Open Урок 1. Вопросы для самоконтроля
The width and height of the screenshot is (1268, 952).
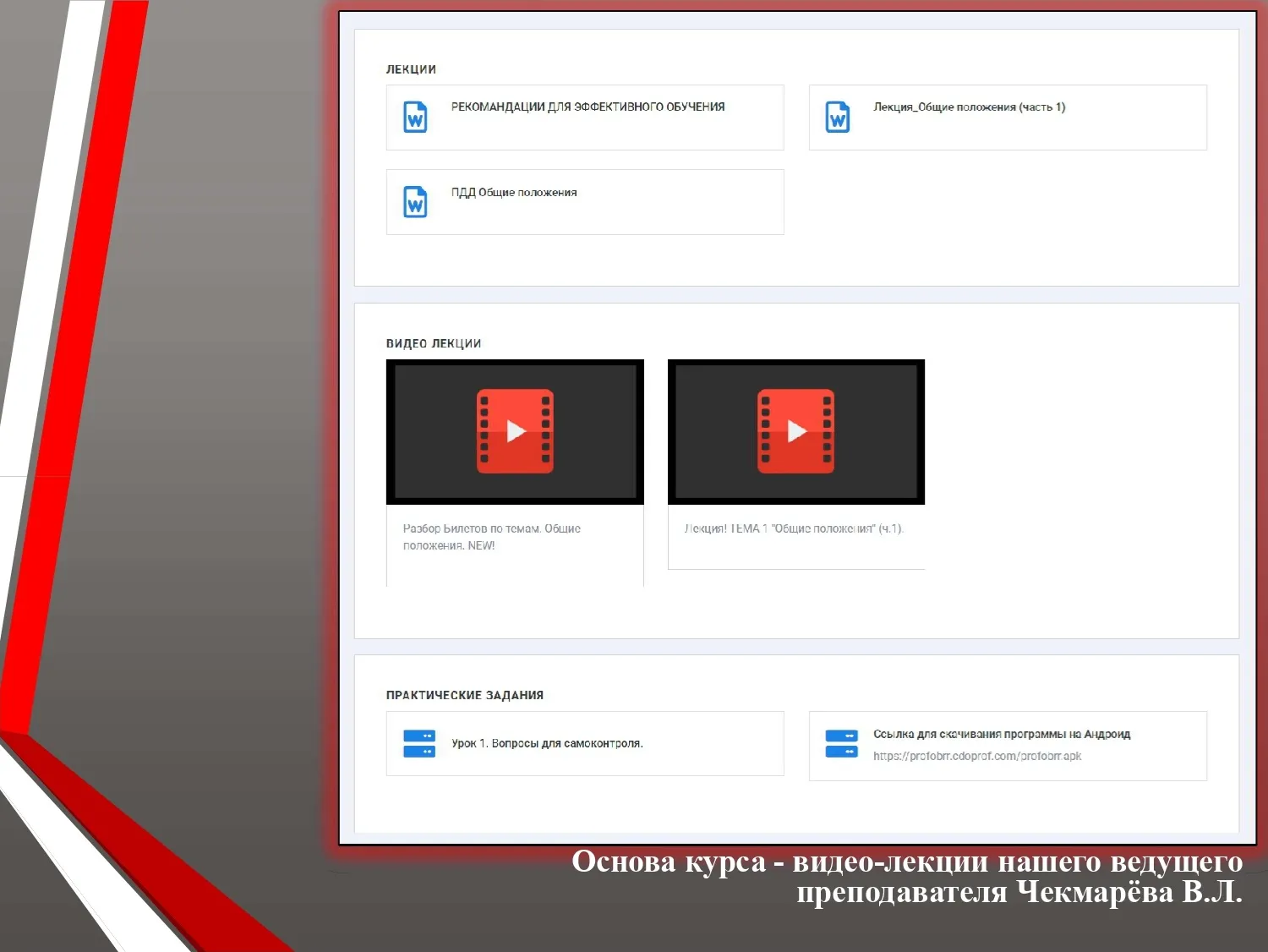[x=547, y=744]
